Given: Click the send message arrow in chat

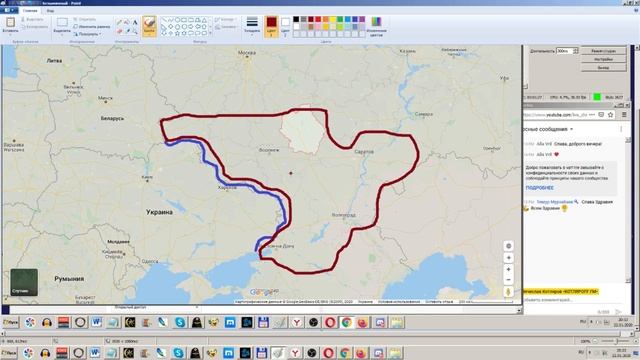Looking at the screenshot, I should [x=618, y=312].
